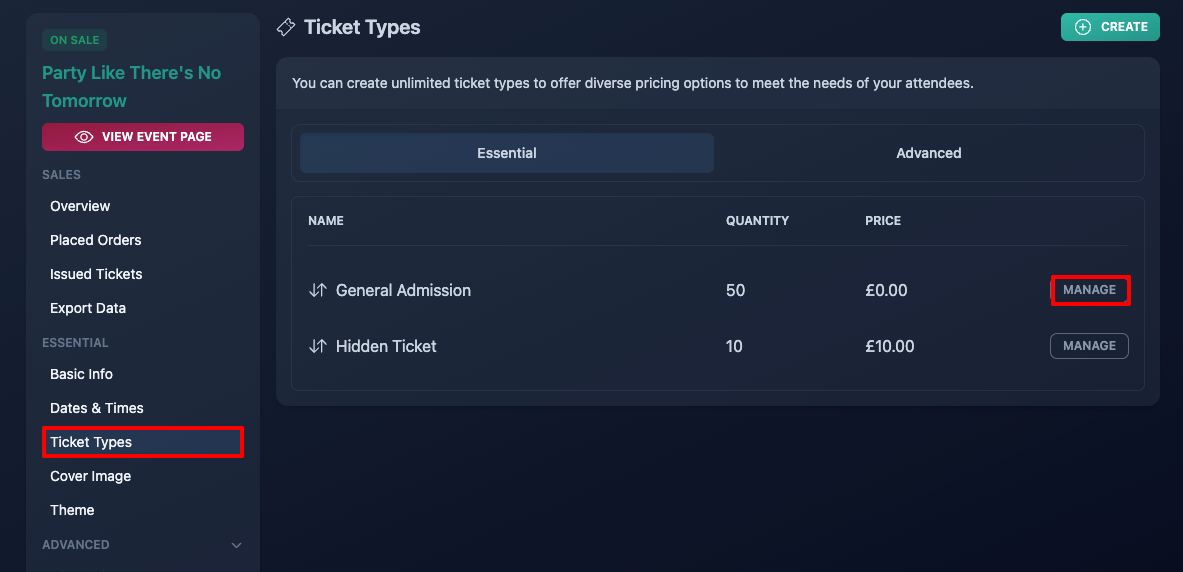Image resolution: width=1183 pixels, height=572 pixels.
Task: Select Ticket Types in the sidebar
Action: (143, 441)
